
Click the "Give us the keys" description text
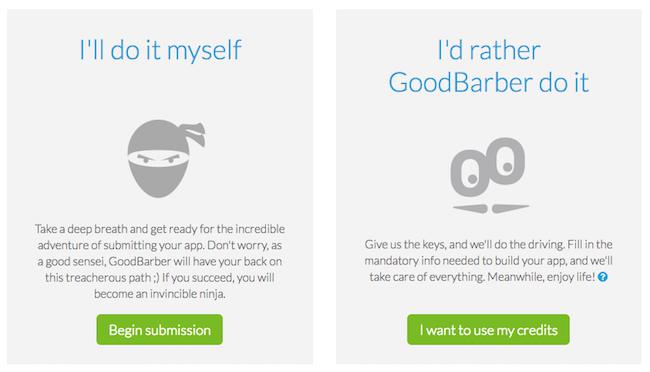coord(488,260)
